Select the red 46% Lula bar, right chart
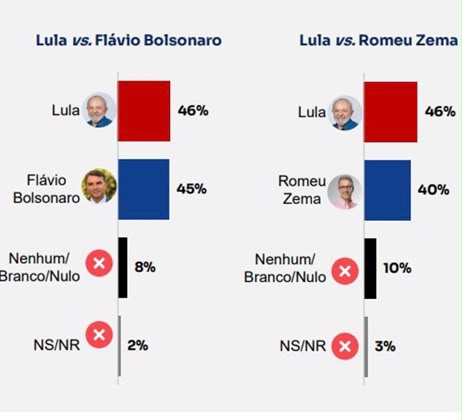 tap(390, 112)
